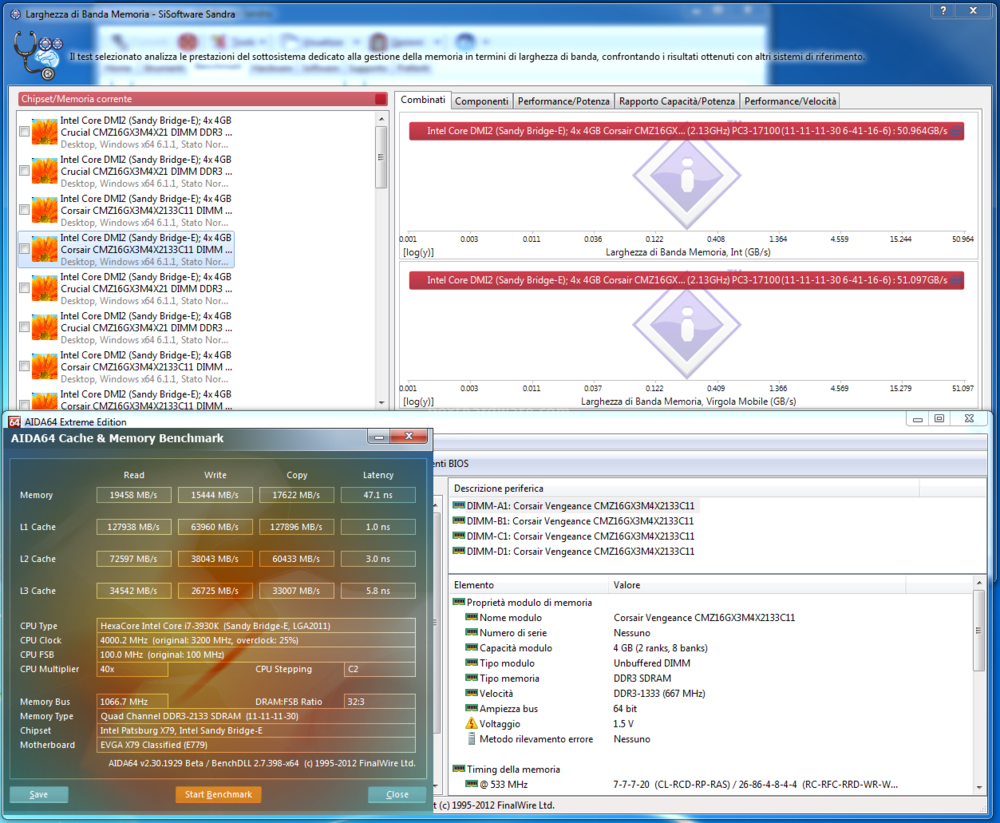Image resolution: width=1000 pixels, height=823 pixels.
Task: Tick checkbox of fifth reference list entry
Action: (24, 288)
